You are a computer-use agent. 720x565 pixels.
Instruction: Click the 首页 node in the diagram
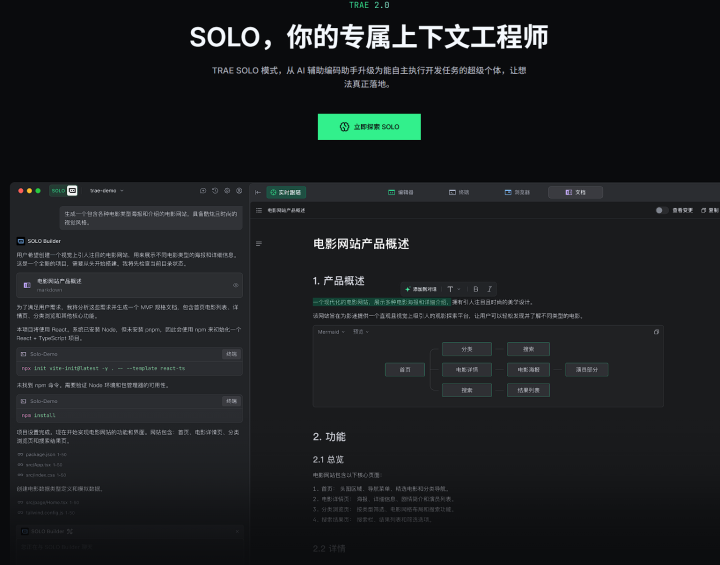[404, 369]
